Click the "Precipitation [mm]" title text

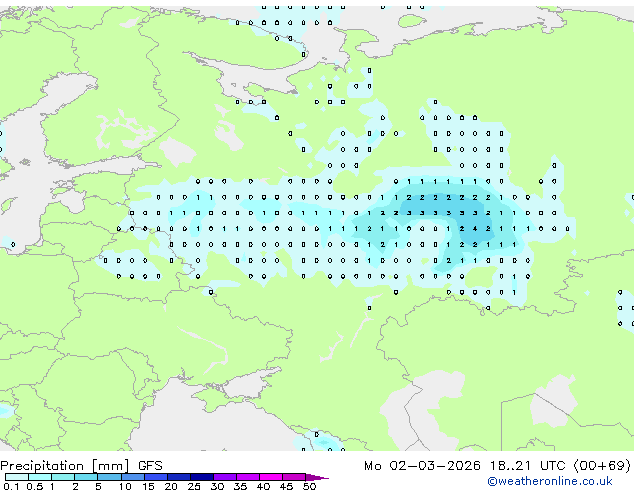click(x=65, y=466)
